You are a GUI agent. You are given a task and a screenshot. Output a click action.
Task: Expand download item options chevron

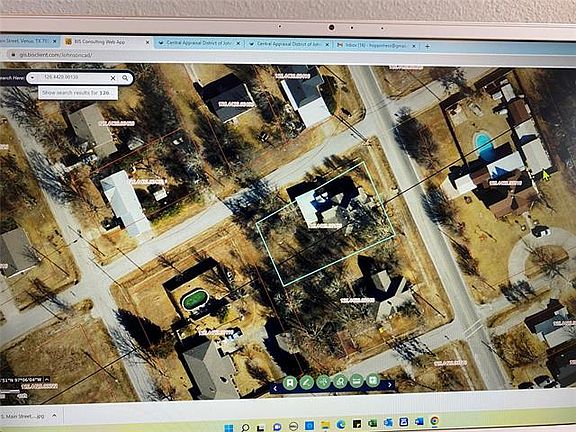pyautogui.click(x=54, y=416)
